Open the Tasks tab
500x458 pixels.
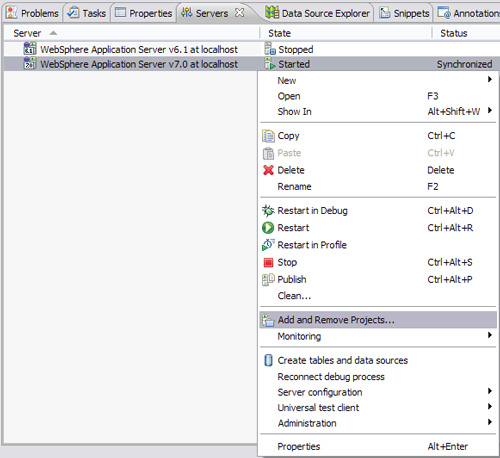click(87, 13)
